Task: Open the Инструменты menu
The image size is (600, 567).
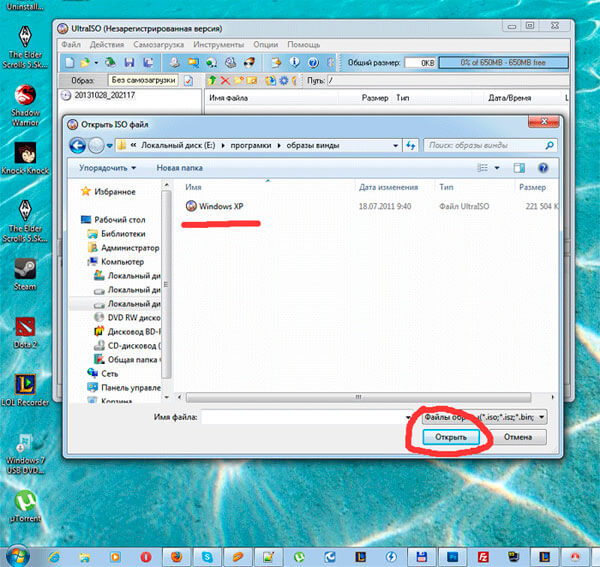Action: point(218,45)
